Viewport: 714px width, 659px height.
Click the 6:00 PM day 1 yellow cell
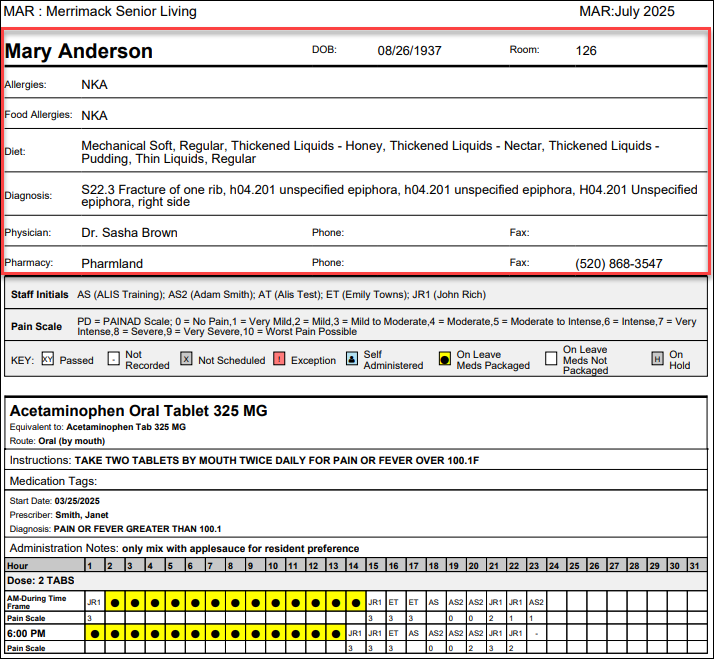tap(95, 633)
